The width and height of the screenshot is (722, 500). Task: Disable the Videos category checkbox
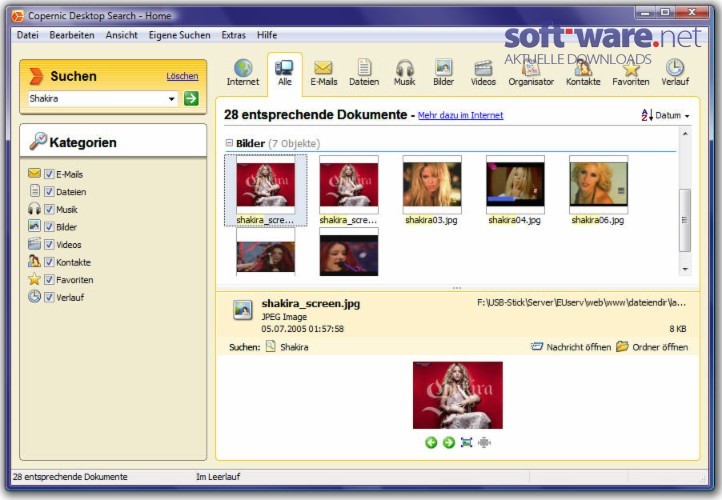pos(49,244)
